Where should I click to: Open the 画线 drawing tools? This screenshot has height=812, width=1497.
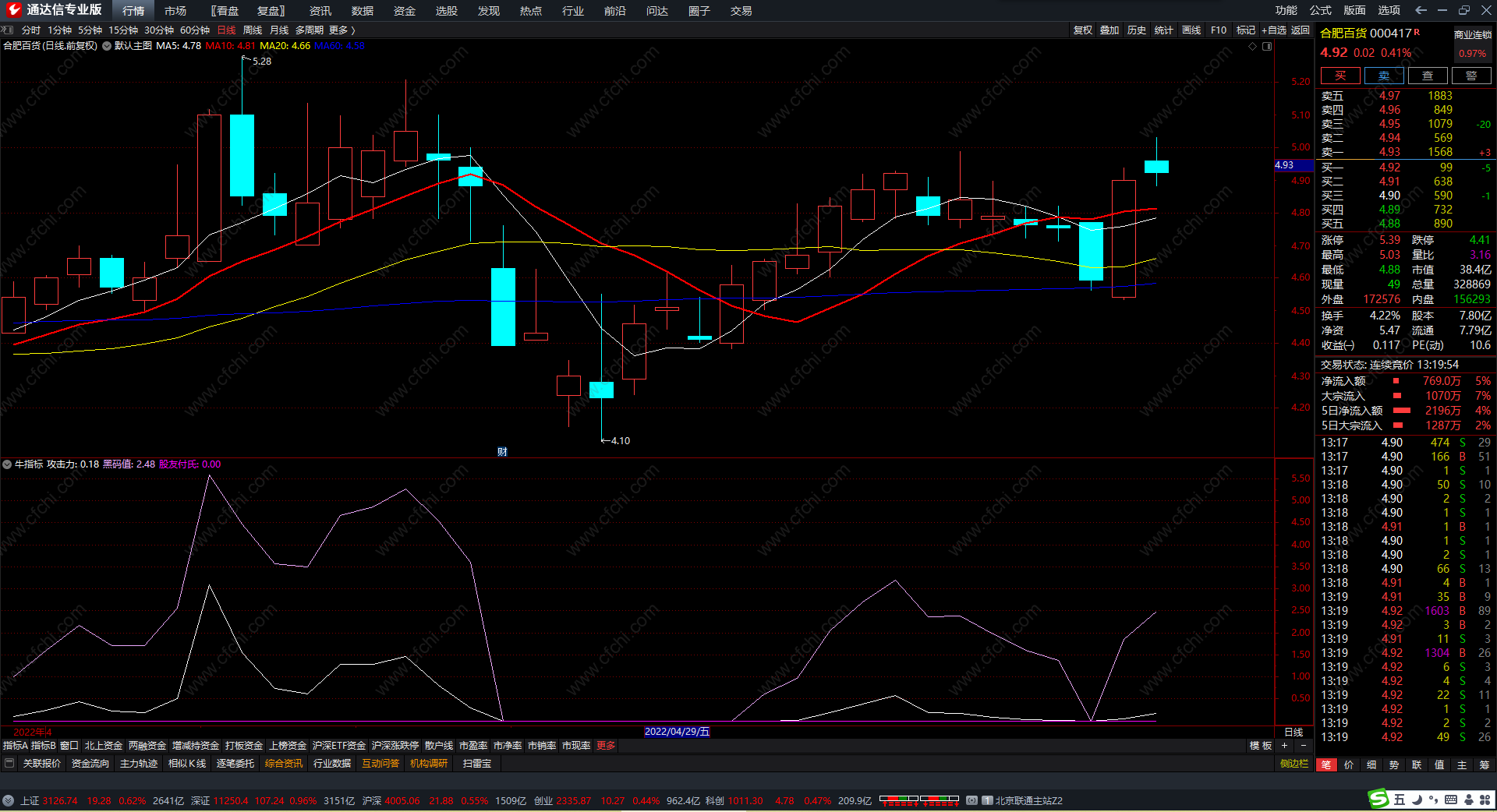coord(1191,30)
